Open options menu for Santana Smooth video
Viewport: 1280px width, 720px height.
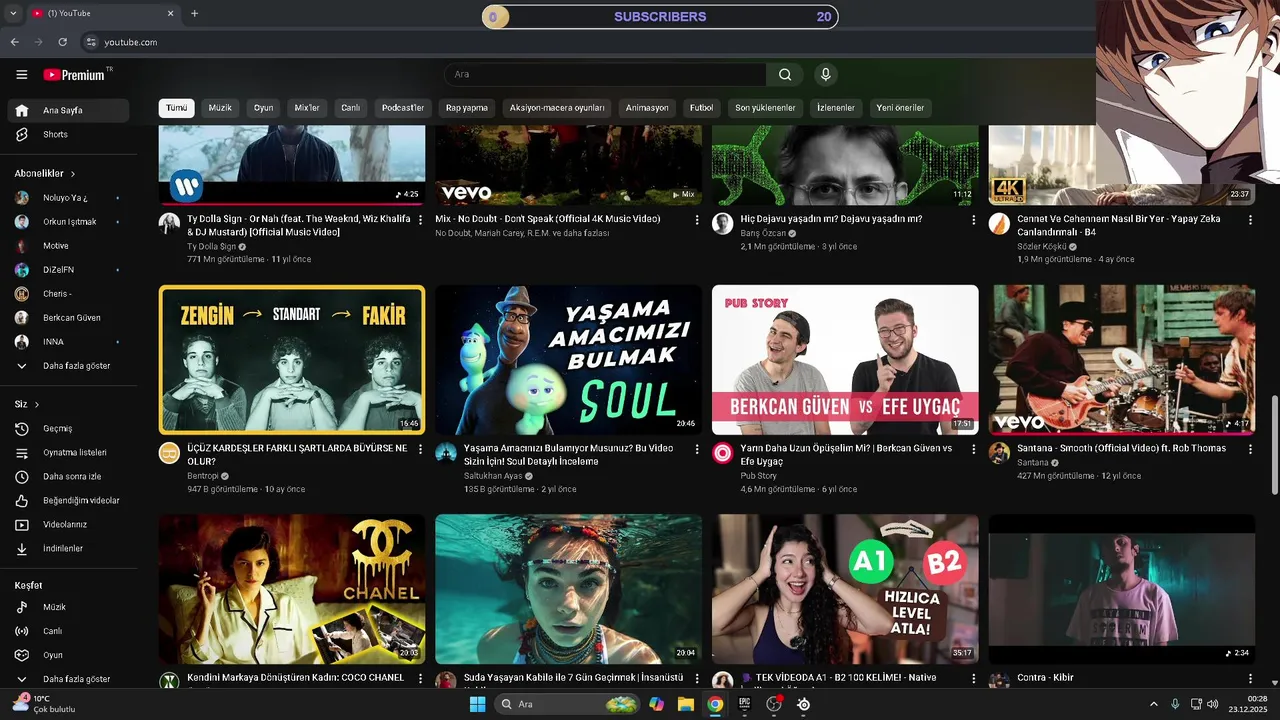click(1250, 449)
